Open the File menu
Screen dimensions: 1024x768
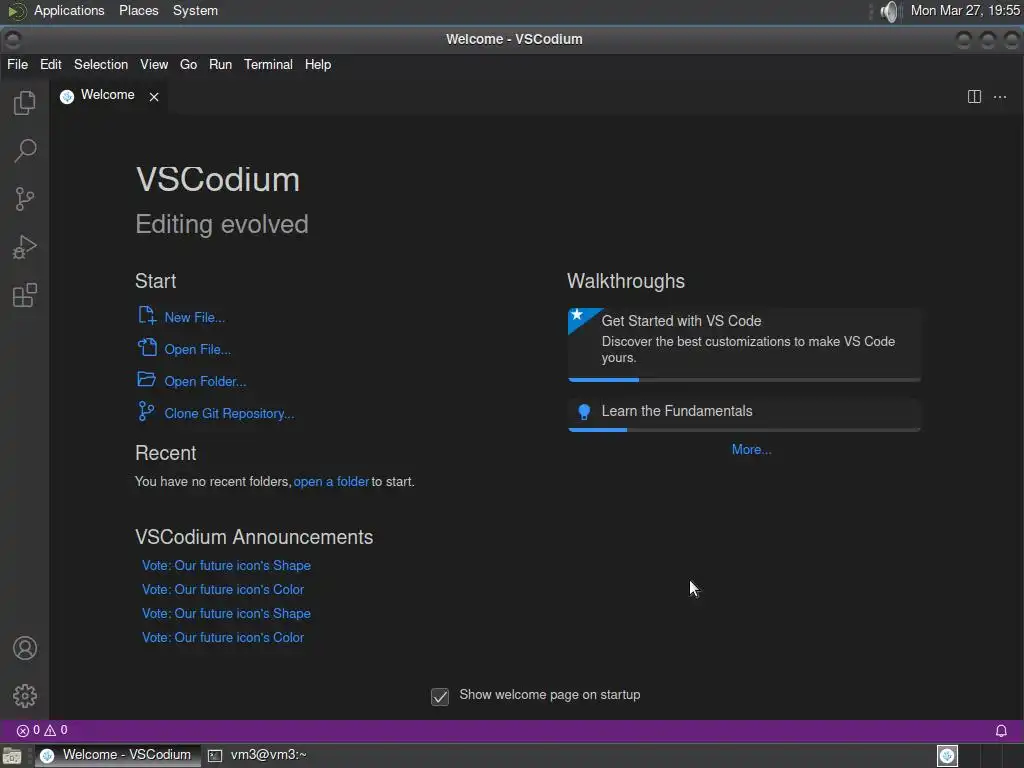coord(18,65)
